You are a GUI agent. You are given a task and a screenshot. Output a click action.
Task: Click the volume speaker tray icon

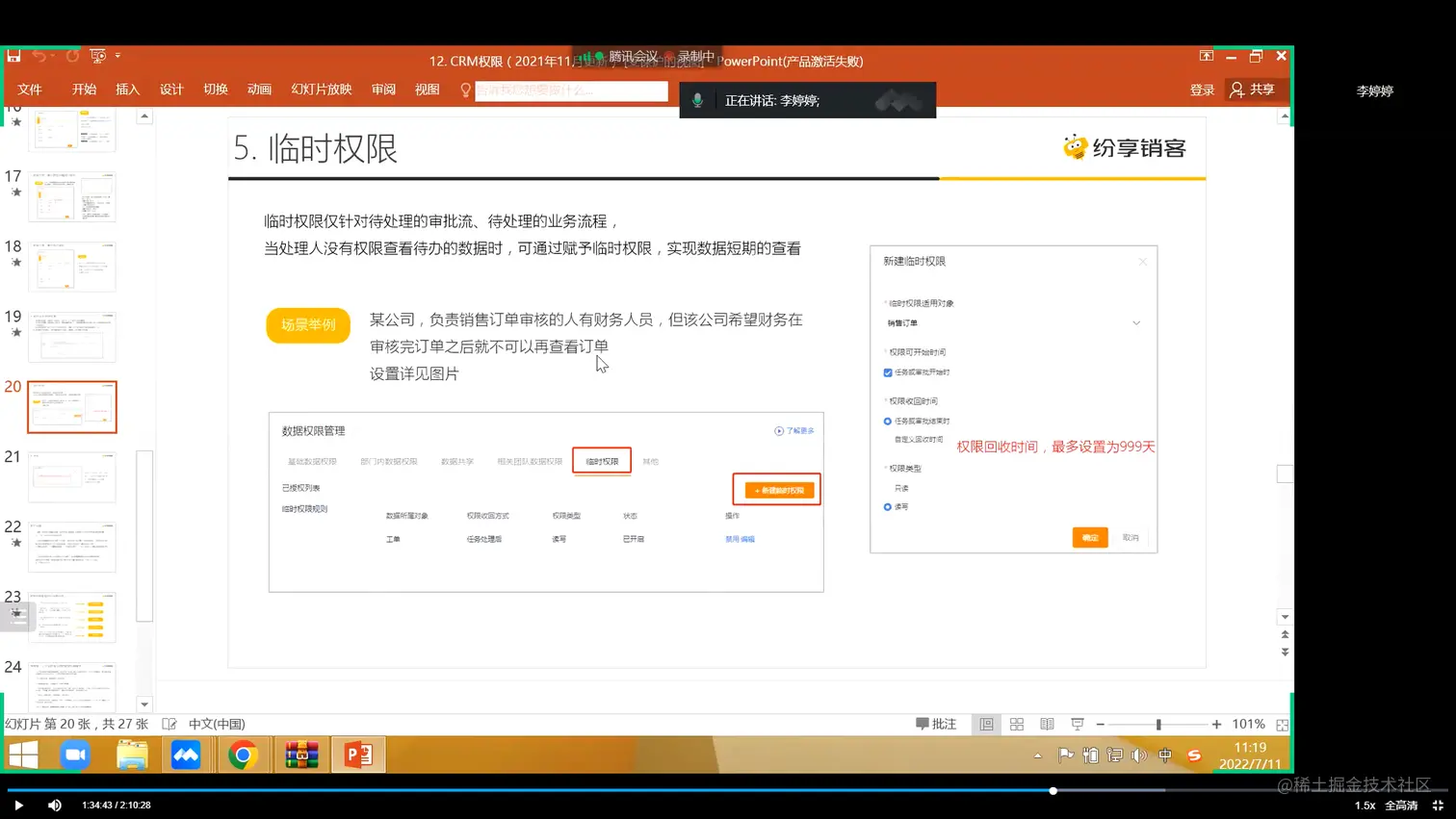(1139, 755)
